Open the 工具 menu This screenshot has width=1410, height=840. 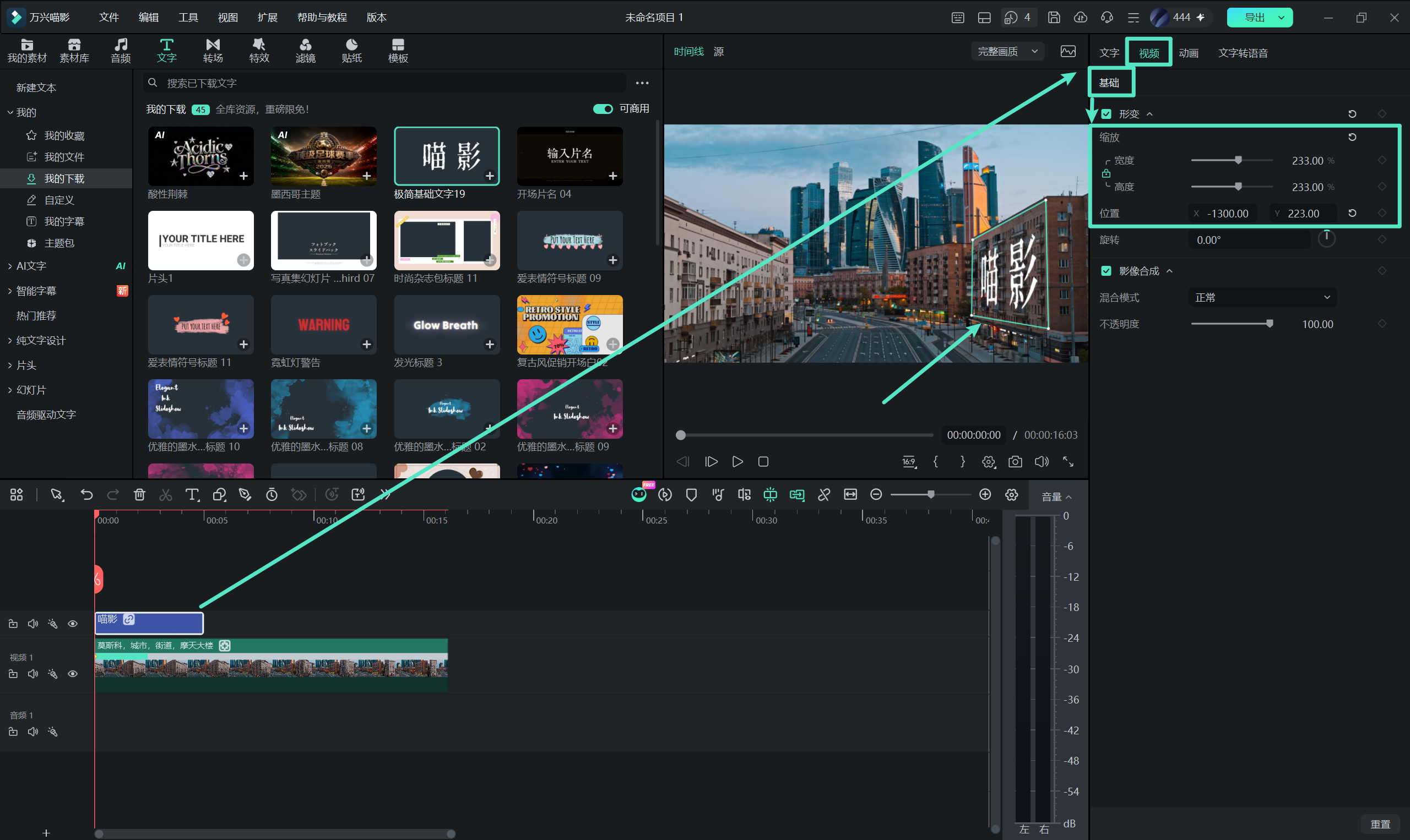[188, 18]
